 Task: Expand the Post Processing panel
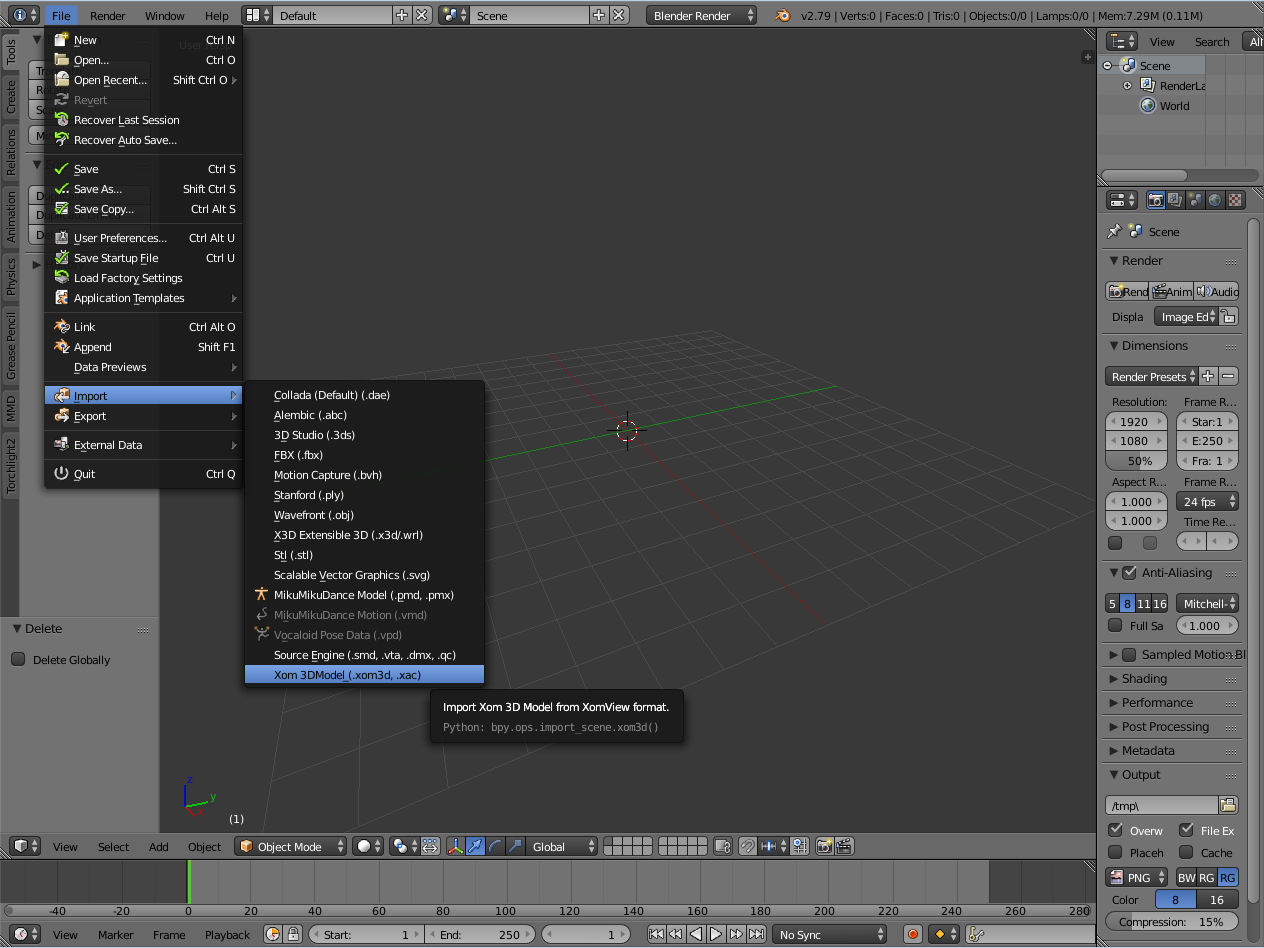point(1165,727)
